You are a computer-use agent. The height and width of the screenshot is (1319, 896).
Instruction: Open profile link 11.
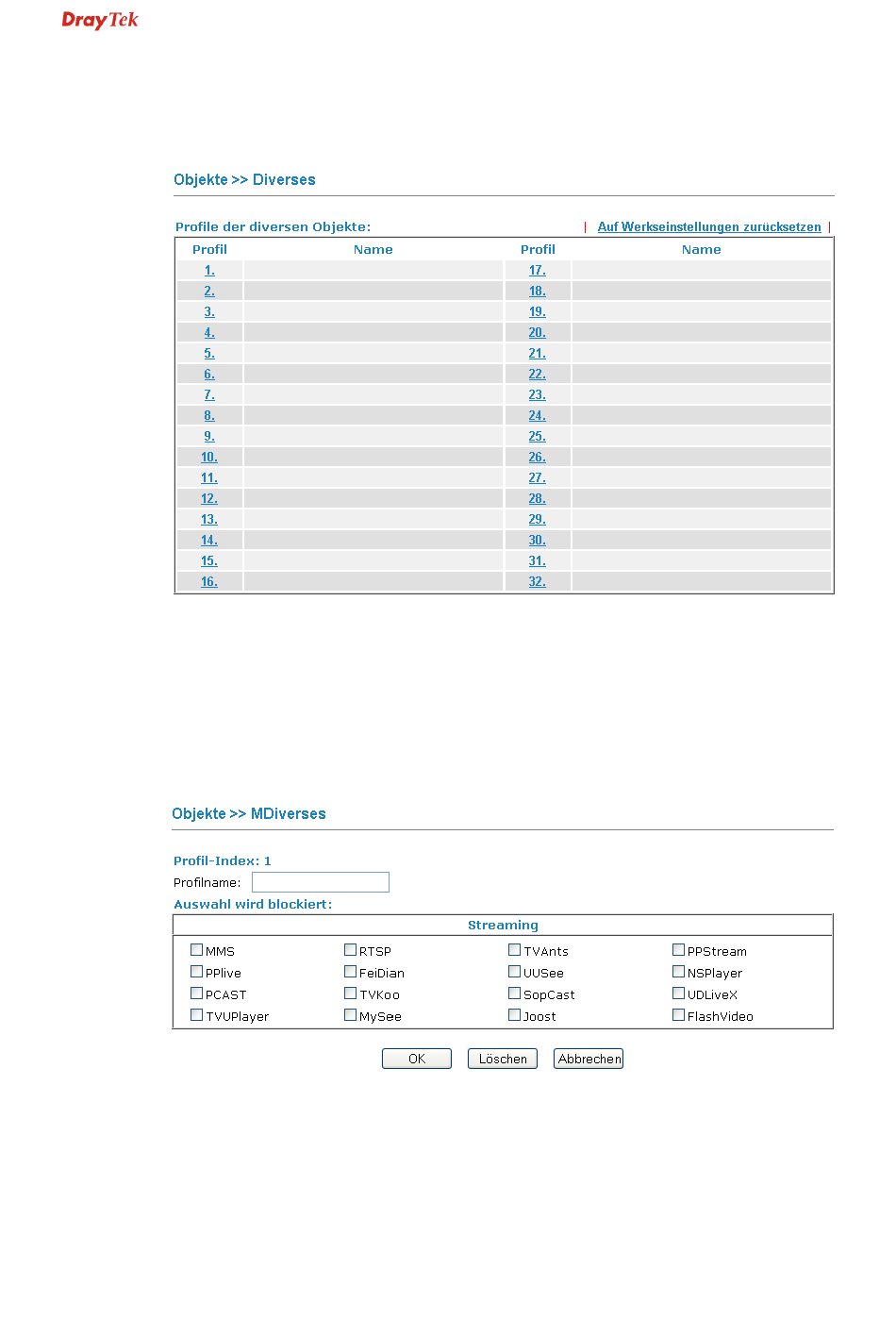point(209,478)
